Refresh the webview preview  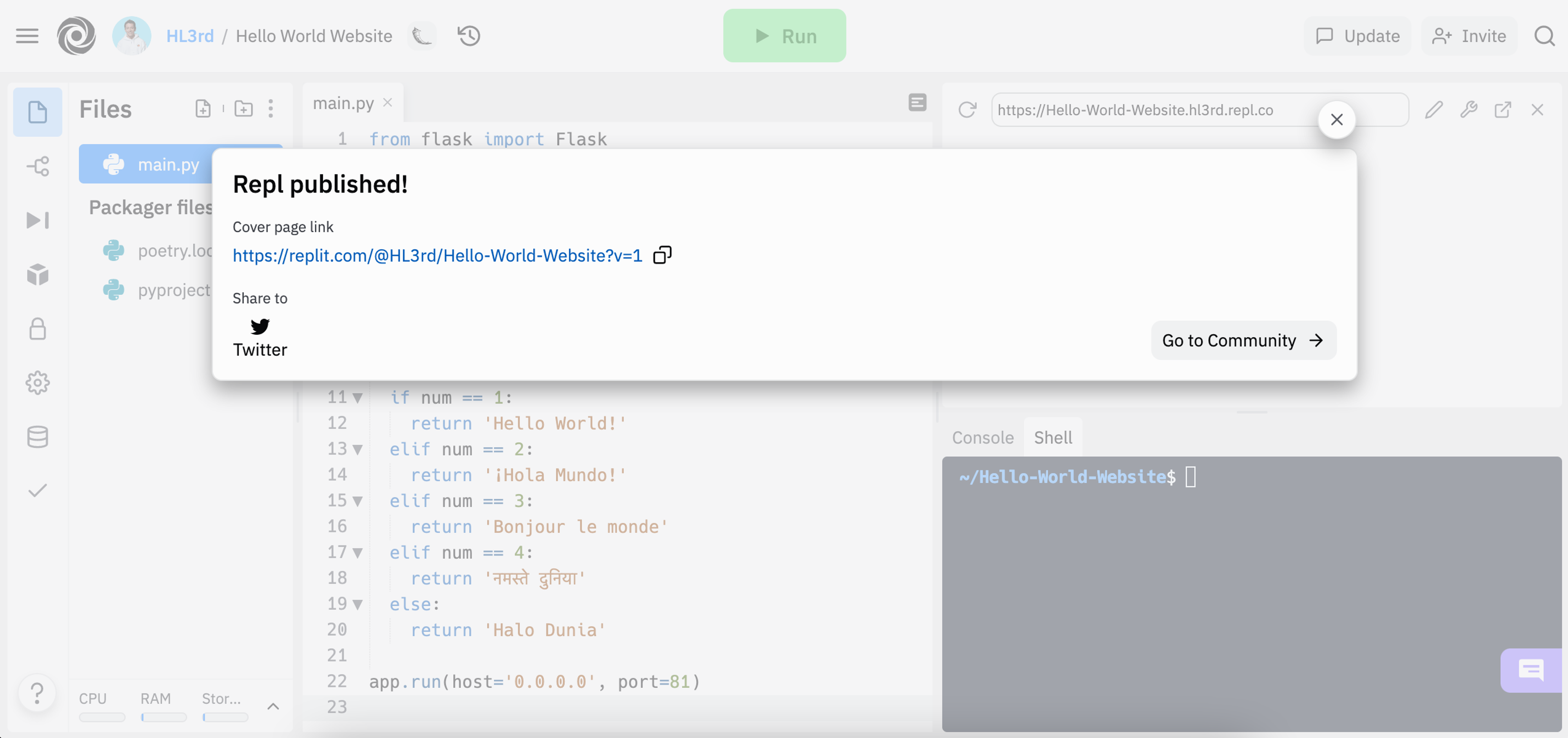pos(967,110)
